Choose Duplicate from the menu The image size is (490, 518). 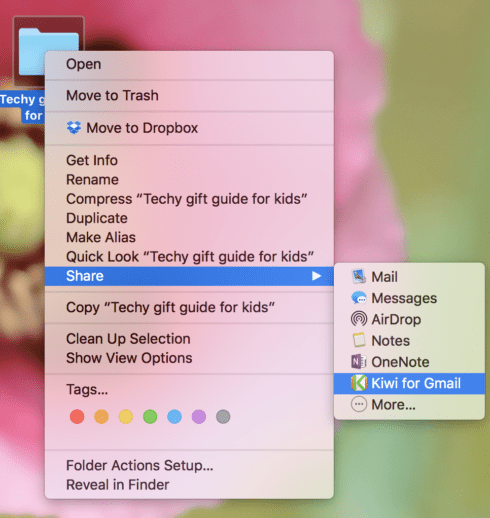point(189,218)
